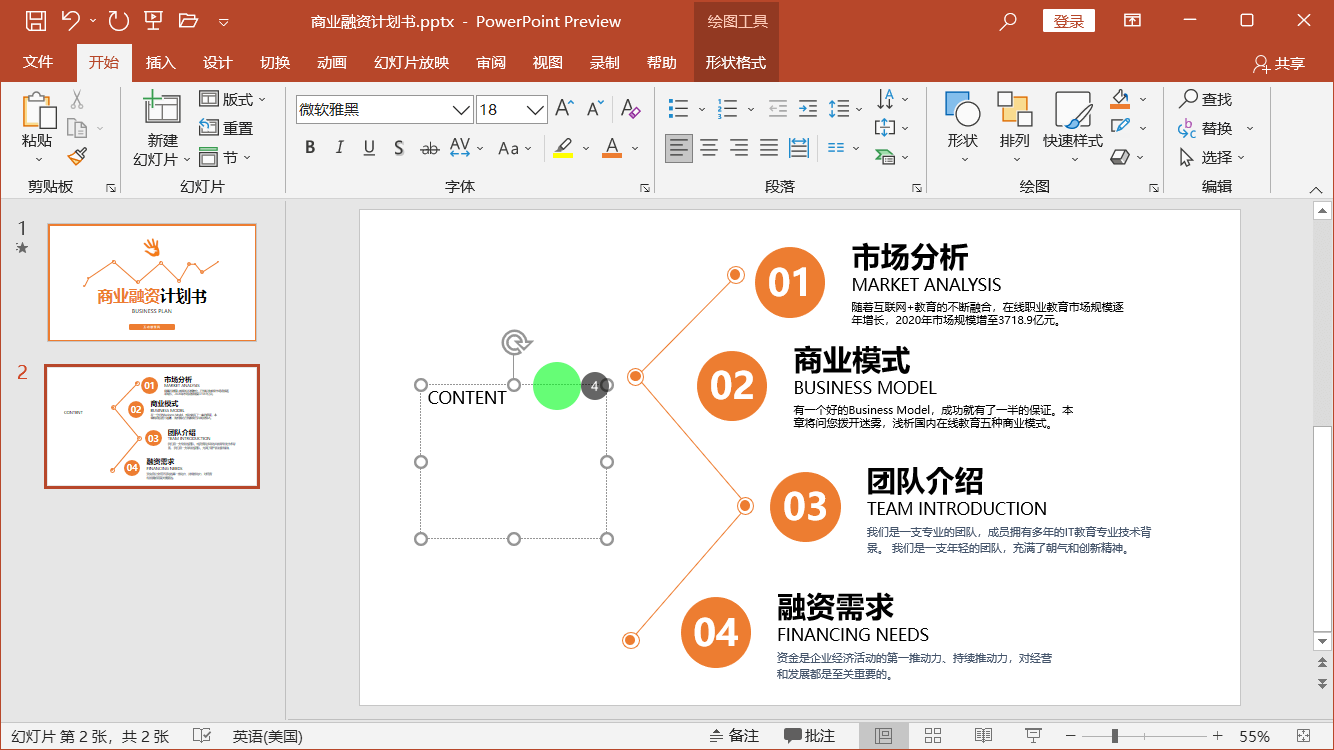This screenshot has width=1334, height=750.
Task: Cut the selection with the scissors icon
Action: coord(77,99)
